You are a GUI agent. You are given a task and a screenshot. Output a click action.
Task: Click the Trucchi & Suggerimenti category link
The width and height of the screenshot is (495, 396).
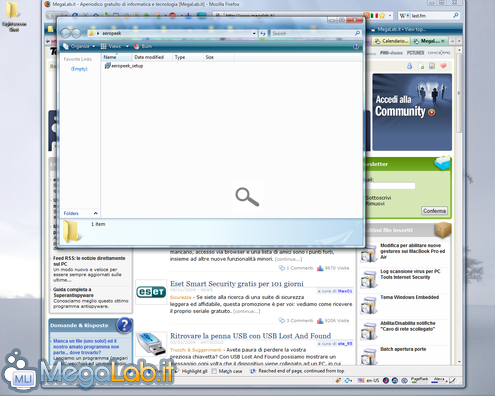[x=195, y=350]
